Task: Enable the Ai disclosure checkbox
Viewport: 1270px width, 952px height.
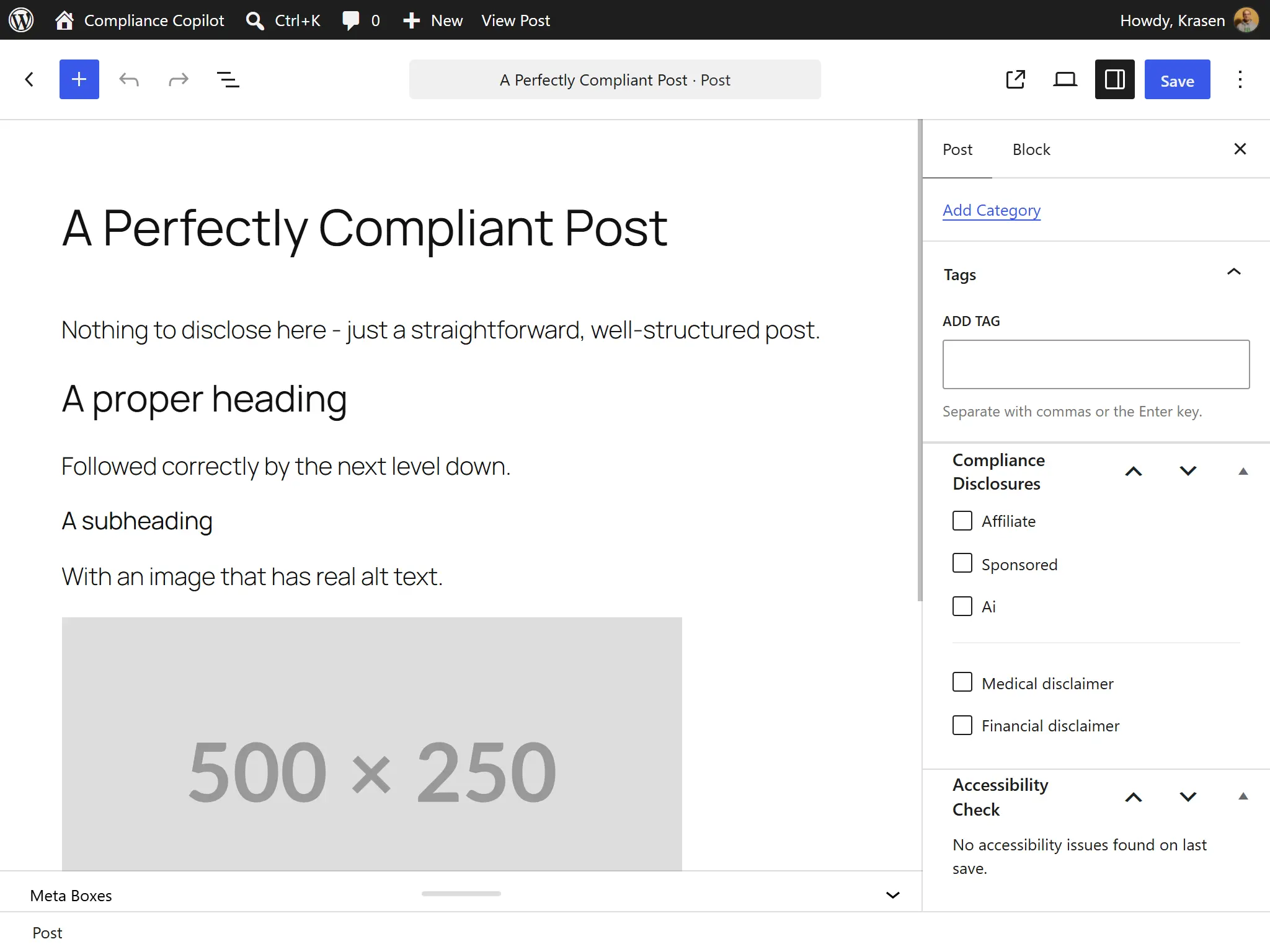Action: point(962,606)
